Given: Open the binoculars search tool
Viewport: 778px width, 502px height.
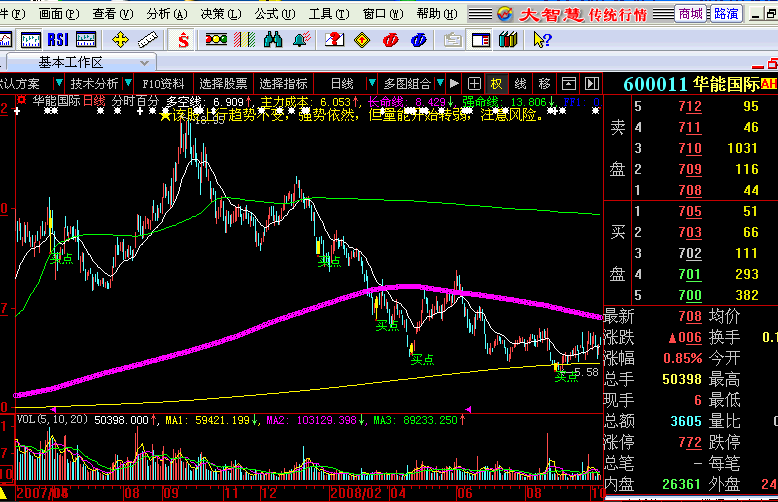Looking at the screenshot, I should tap(273, 40).
